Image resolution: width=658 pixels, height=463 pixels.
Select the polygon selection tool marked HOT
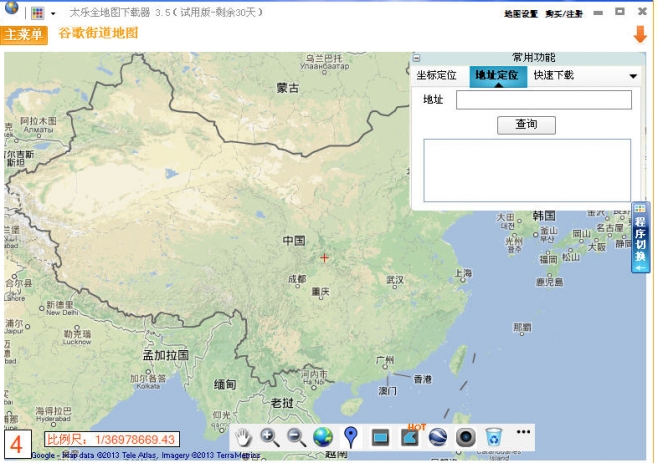(x=410, y=437)
